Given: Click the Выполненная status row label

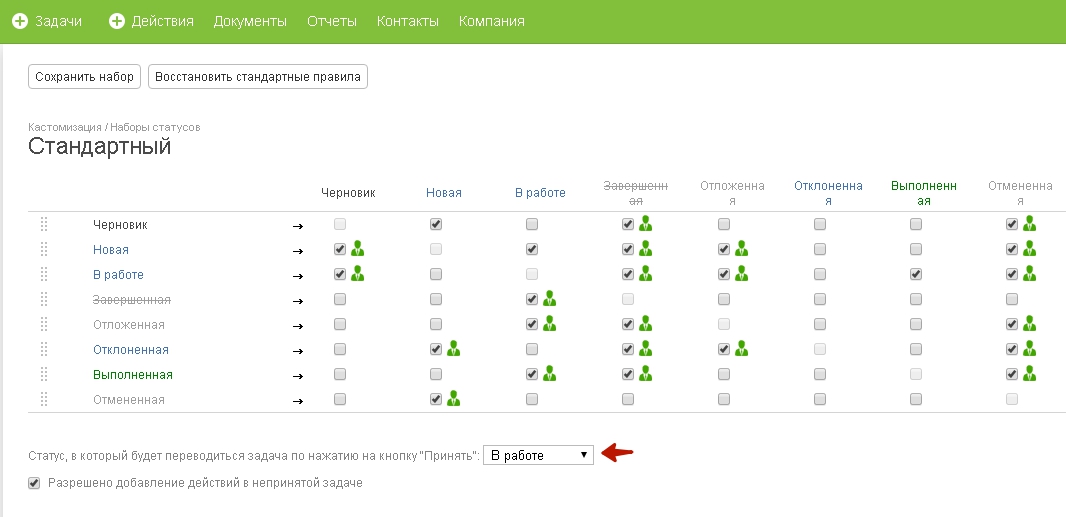Looking at the screenshot, I should (133, 375).
